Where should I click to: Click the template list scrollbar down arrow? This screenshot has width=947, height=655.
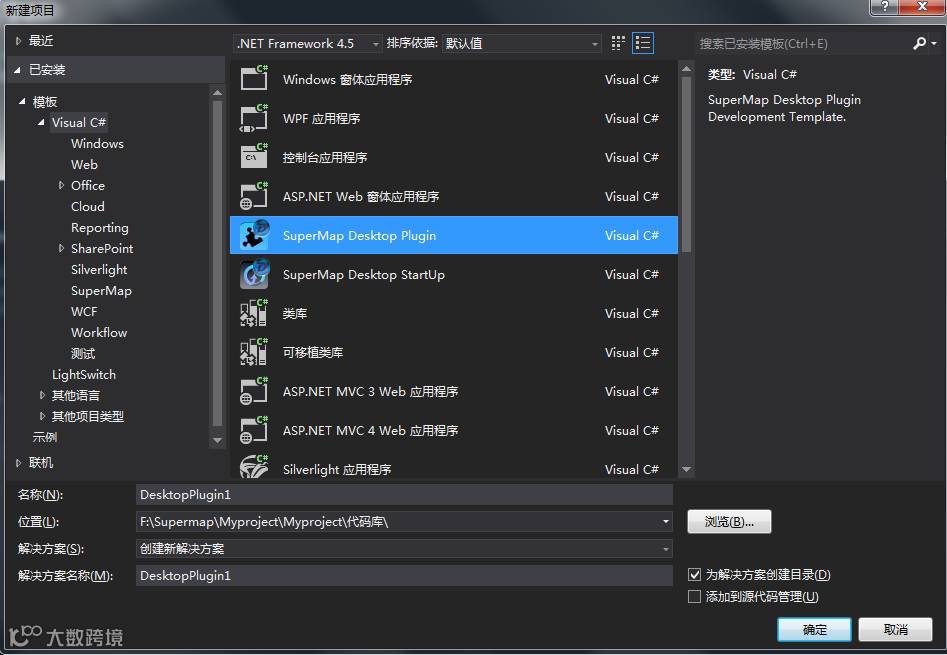click(686, 469)
